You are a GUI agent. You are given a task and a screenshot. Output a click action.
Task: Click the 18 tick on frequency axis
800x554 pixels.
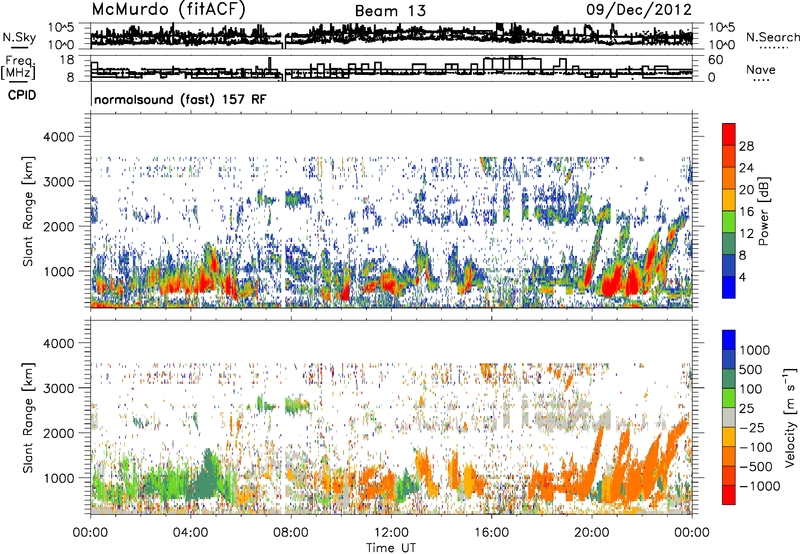pyautogui.click(x=67, y=60)
